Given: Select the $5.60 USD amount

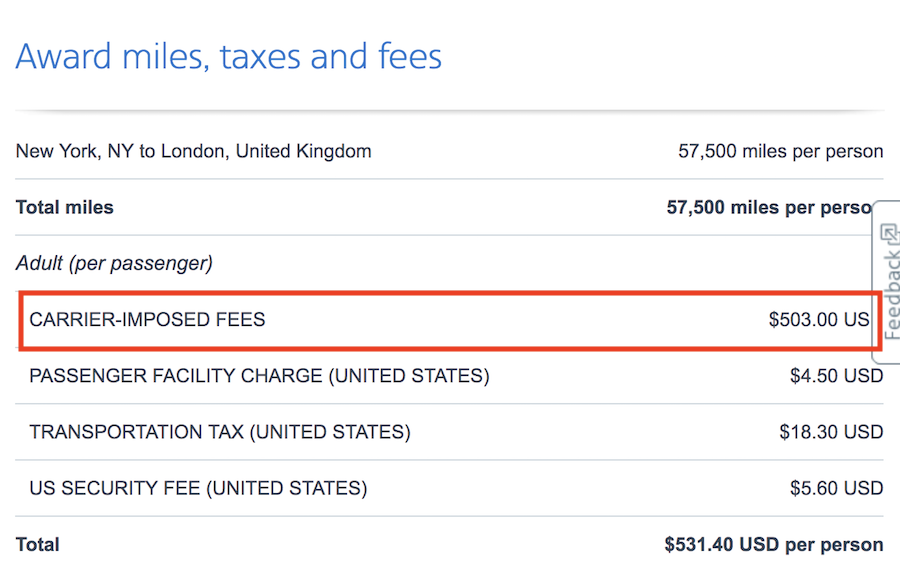Looking at the screenshot, I should coord(836,488).
